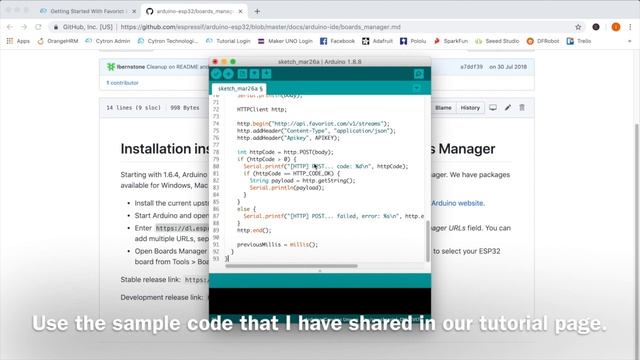Open the Facebook bookmark
The image size is (640, 360).
click(x=337, y=41)
